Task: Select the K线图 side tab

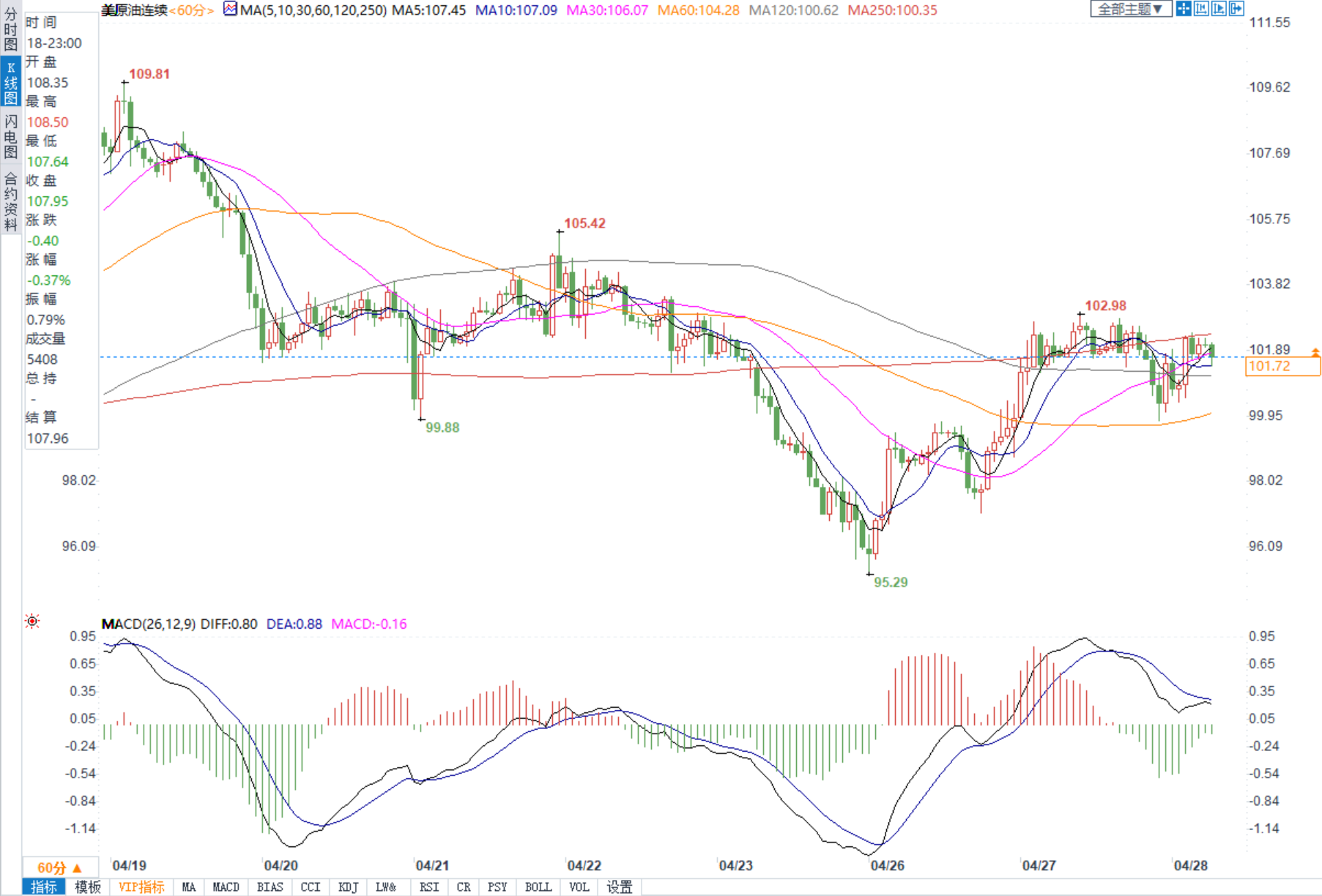Action: tap(10, 83)
